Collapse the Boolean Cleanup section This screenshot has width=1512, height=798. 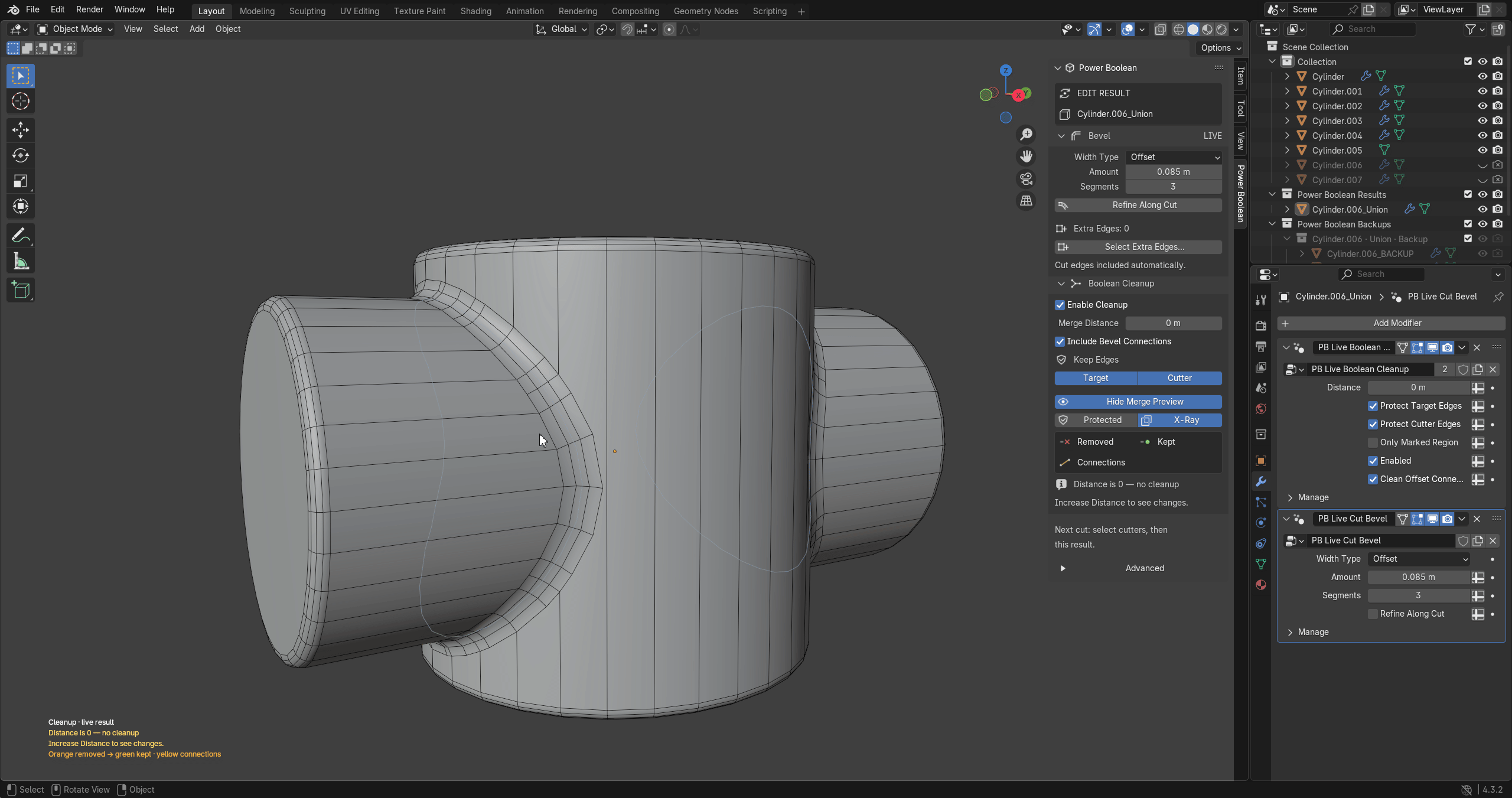1061,284
